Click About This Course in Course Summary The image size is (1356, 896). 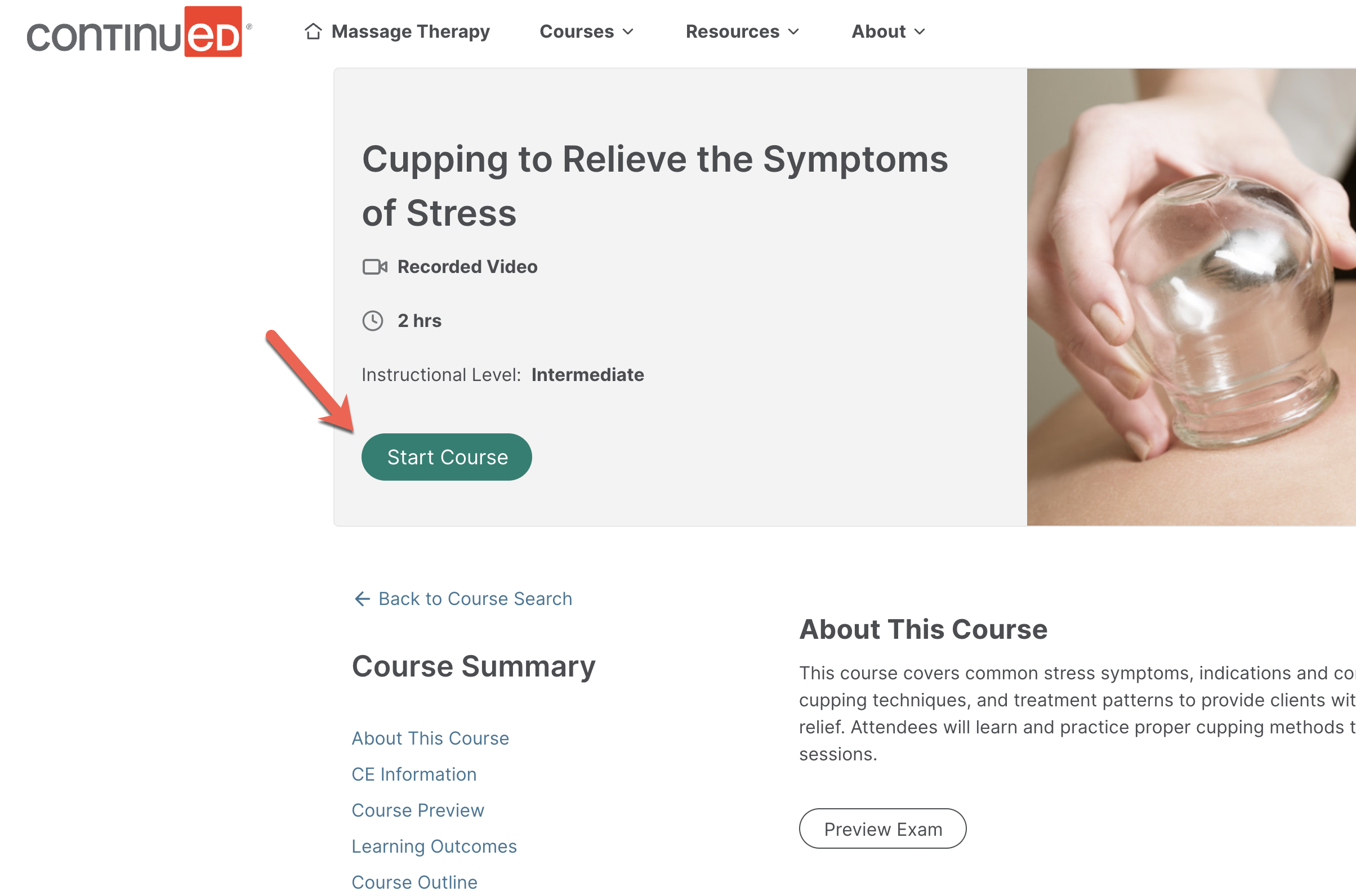pyautogui.click(x=430, y=738)
